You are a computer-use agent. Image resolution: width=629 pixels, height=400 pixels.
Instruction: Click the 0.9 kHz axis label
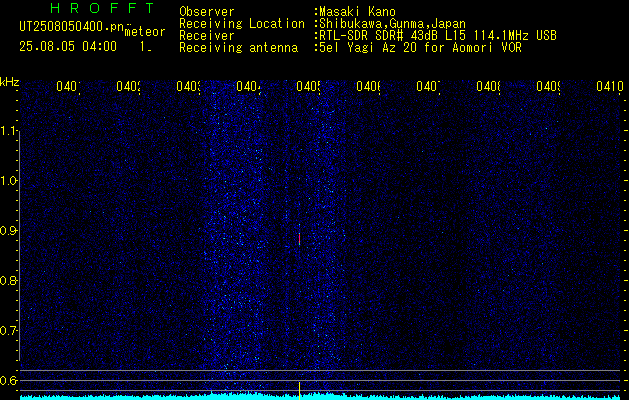(x=8, y=231)
